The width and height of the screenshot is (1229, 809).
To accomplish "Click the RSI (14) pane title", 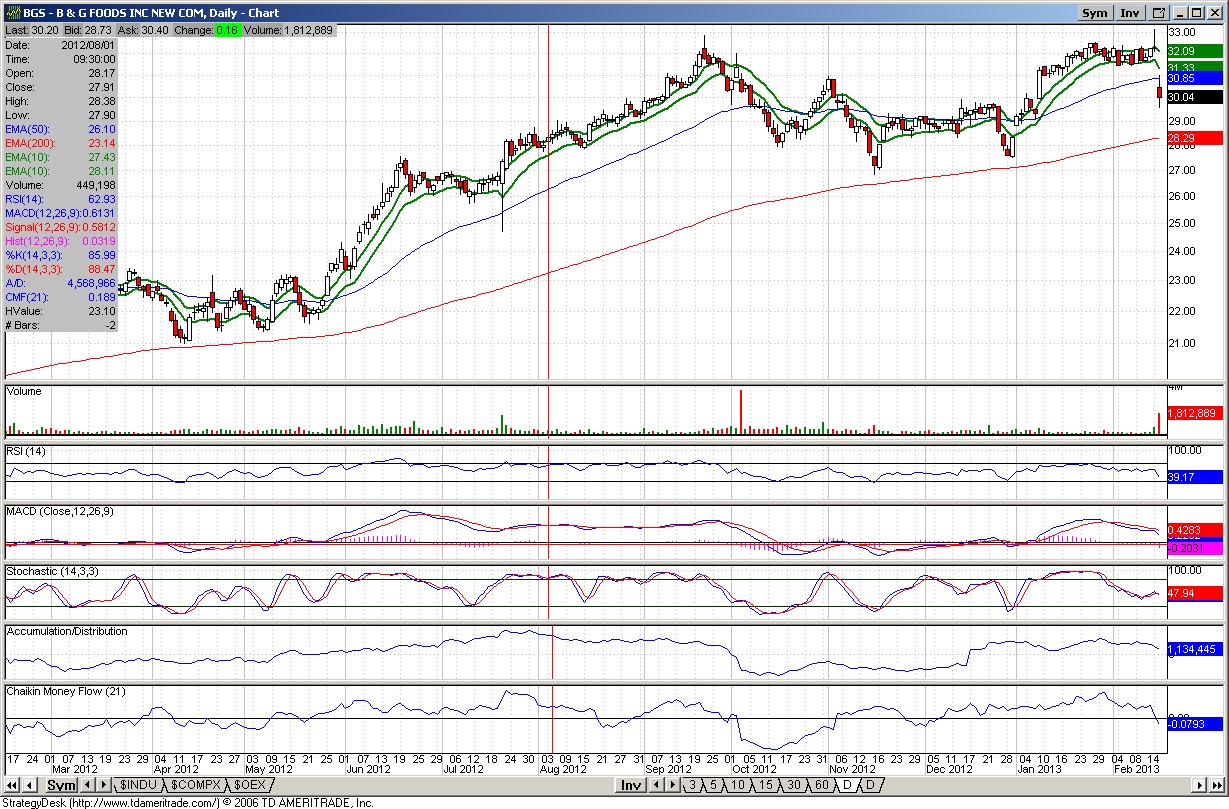I will coord(26,451).
